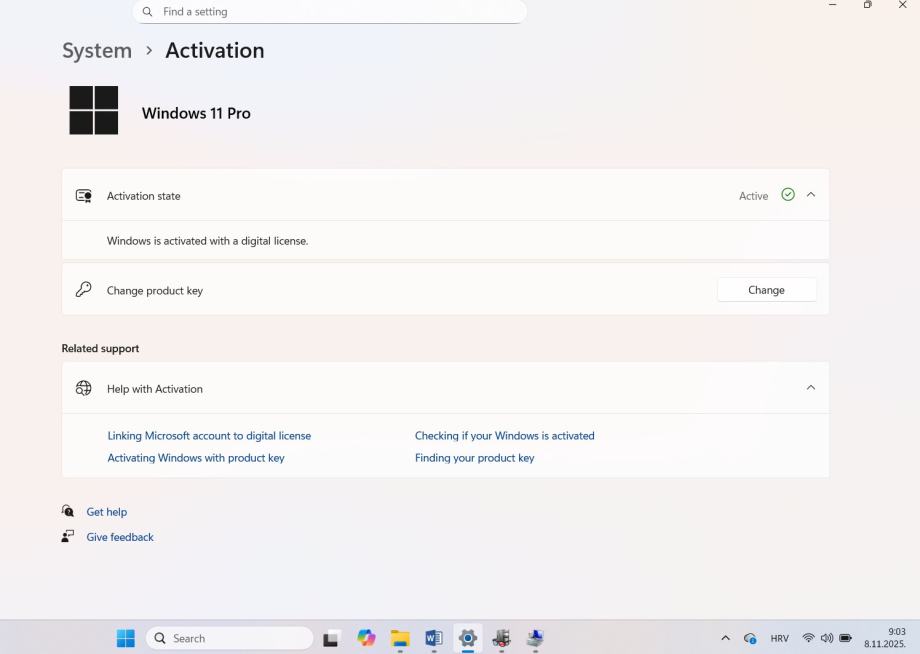
Task: Click the Give feedback person icon
Action: pyautogui.click(x=68, y=536)
